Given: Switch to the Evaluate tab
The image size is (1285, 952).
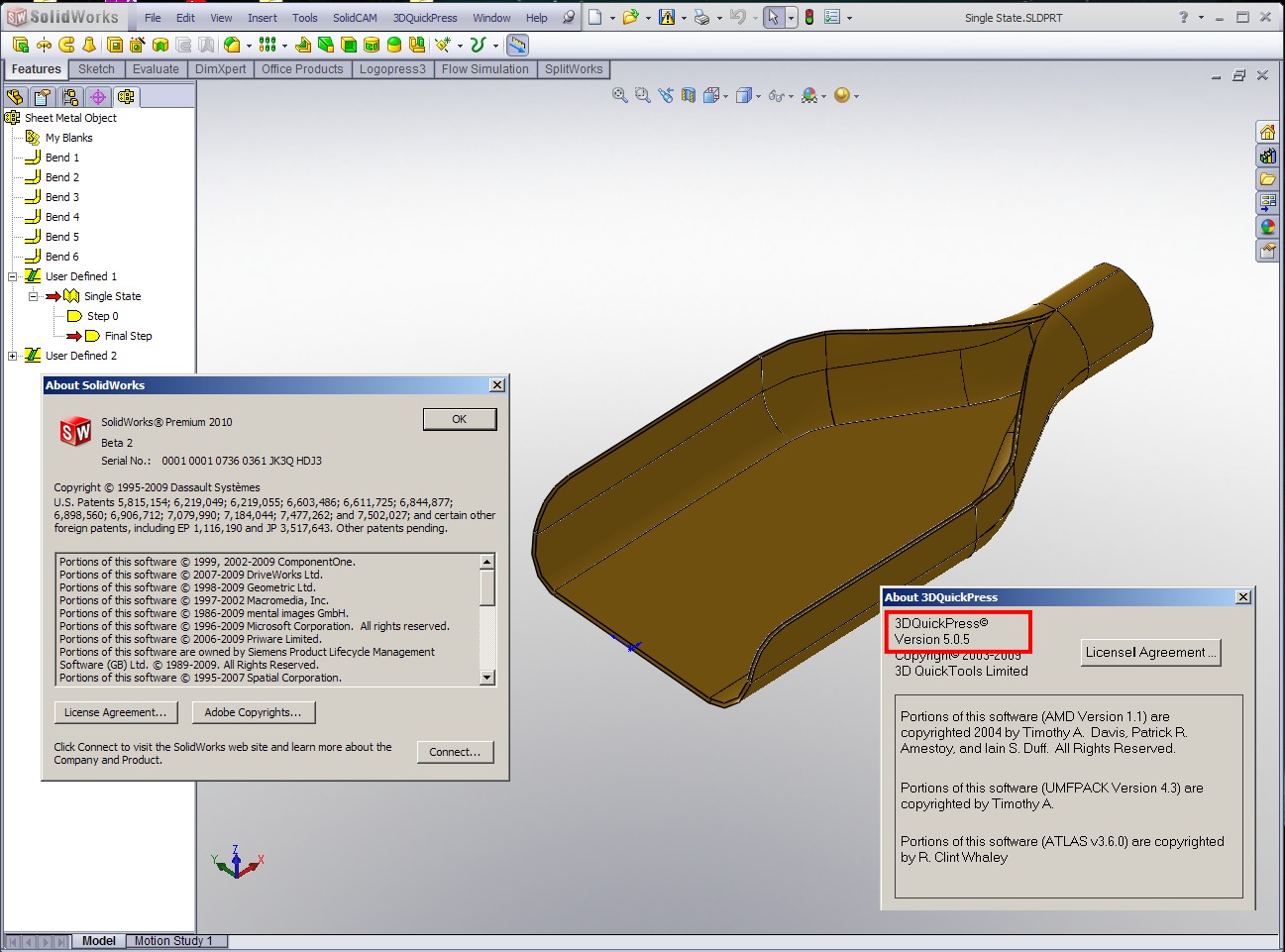Looking at the screenshot, I should coord(156,69).
